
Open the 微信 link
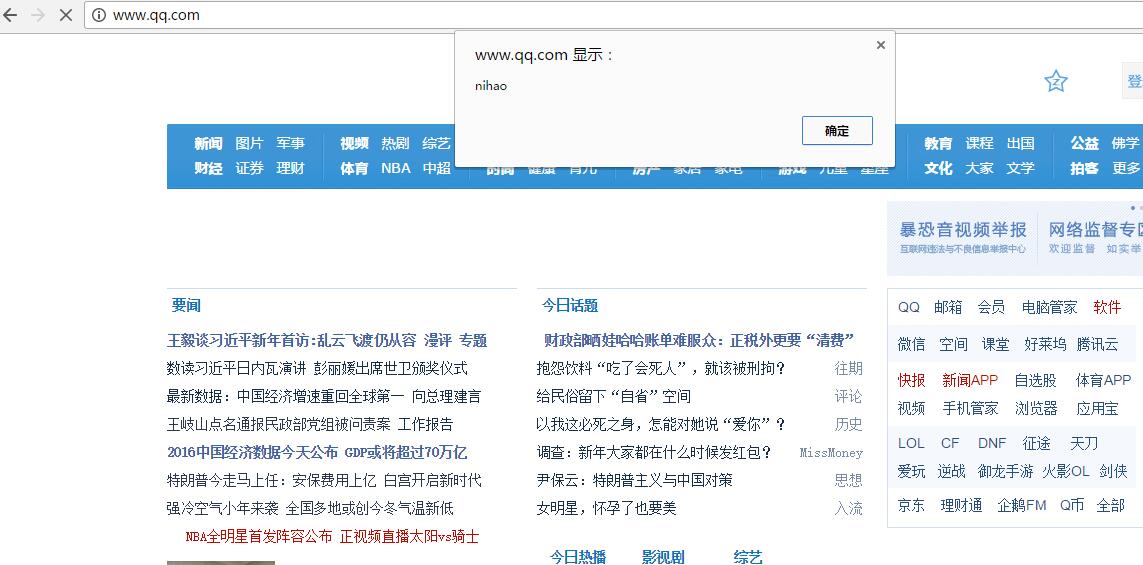(x=911, y=344)
